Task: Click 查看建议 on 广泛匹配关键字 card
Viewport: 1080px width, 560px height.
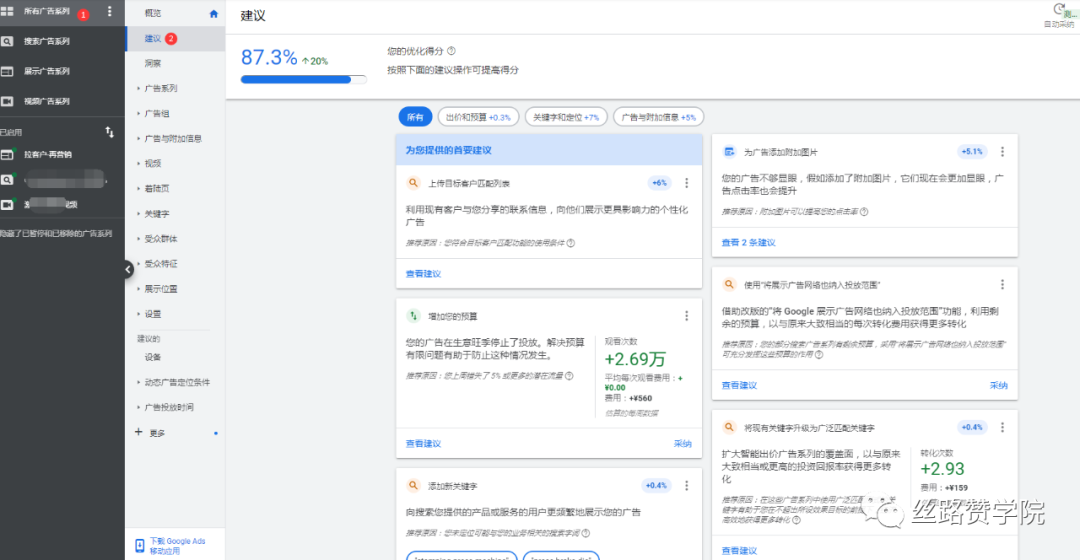Action: pyautogui.click(x=739, y=550)
